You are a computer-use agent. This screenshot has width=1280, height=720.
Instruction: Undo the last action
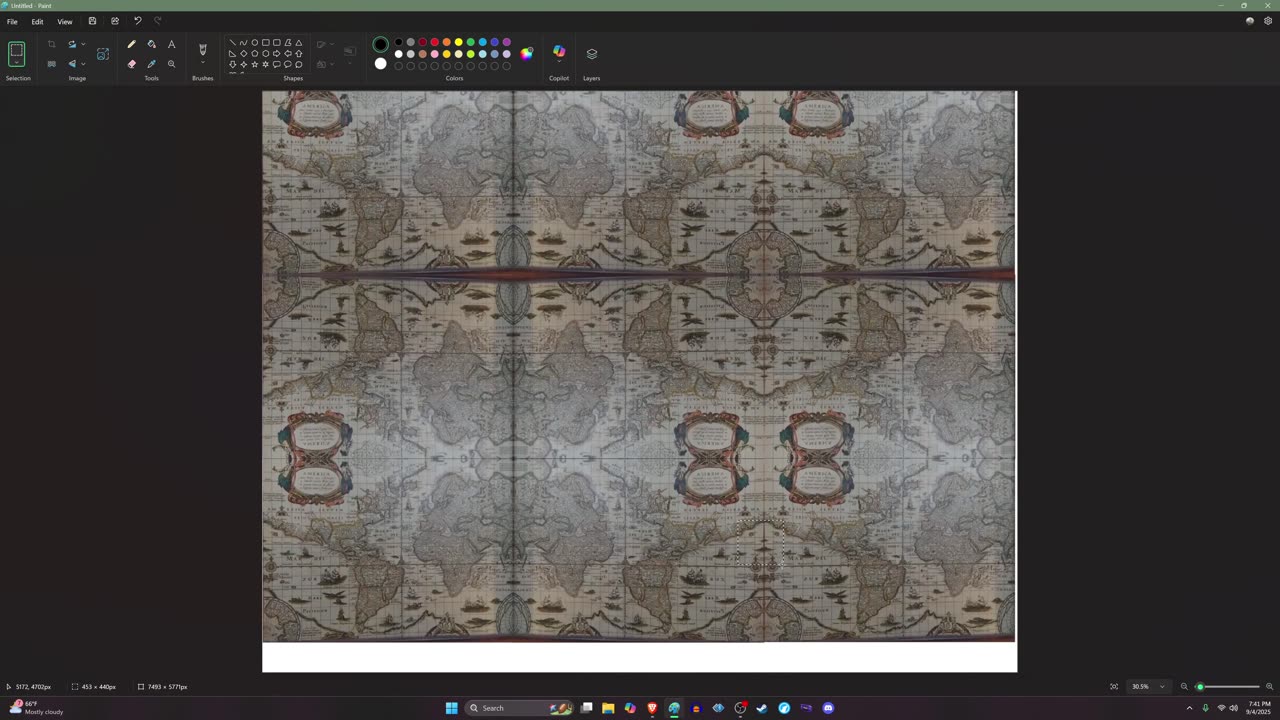[137, 21]
